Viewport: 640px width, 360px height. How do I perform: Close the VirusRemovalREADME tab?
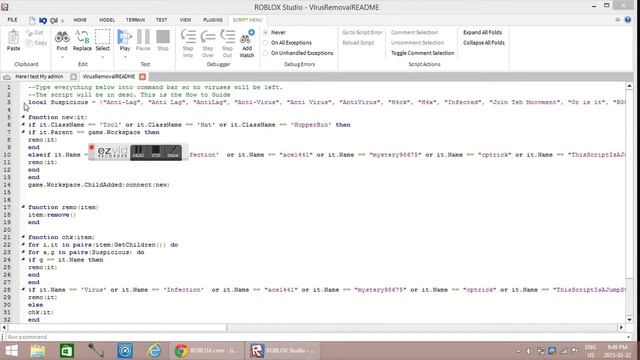142,76
